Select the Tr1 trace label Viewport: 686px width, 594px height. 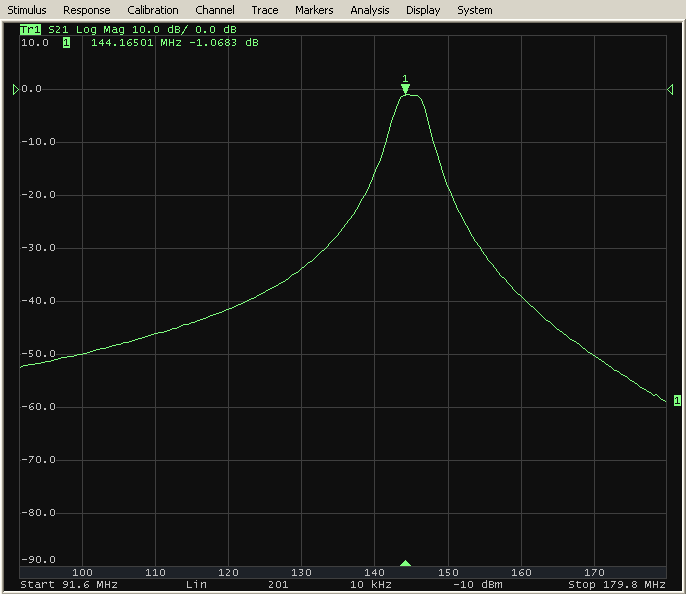pos(30,30)
